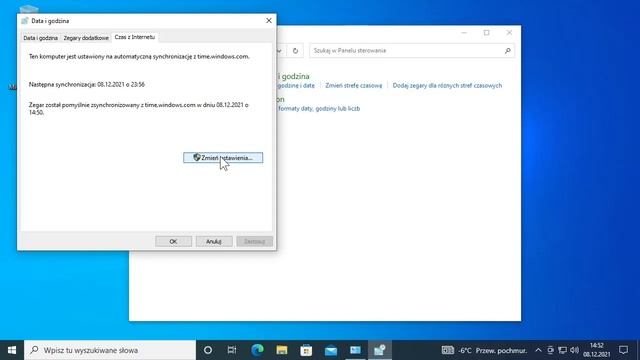Close the Control Panel window

pos(509,33)
